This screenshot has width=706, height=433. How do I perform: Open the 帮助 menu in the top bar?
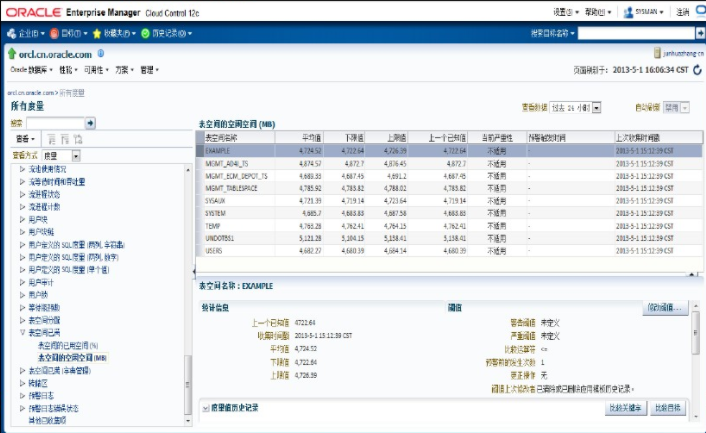pos(597,12)
